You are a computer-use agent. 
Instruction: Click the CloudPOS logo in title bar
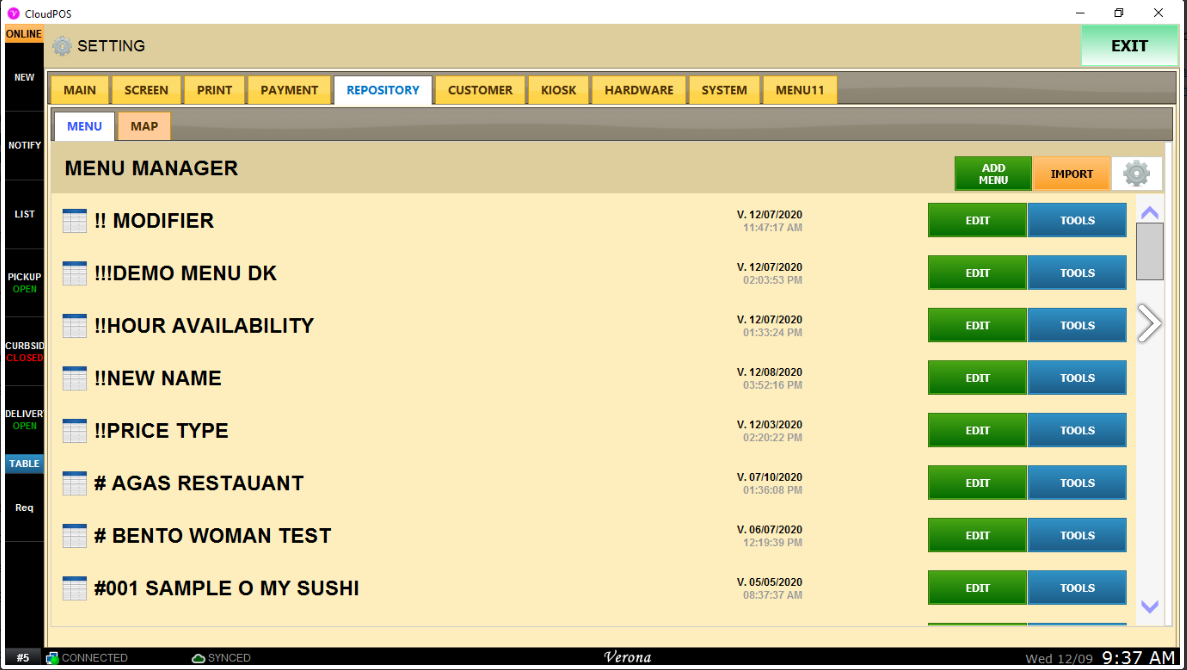click(x=13, y=14)
